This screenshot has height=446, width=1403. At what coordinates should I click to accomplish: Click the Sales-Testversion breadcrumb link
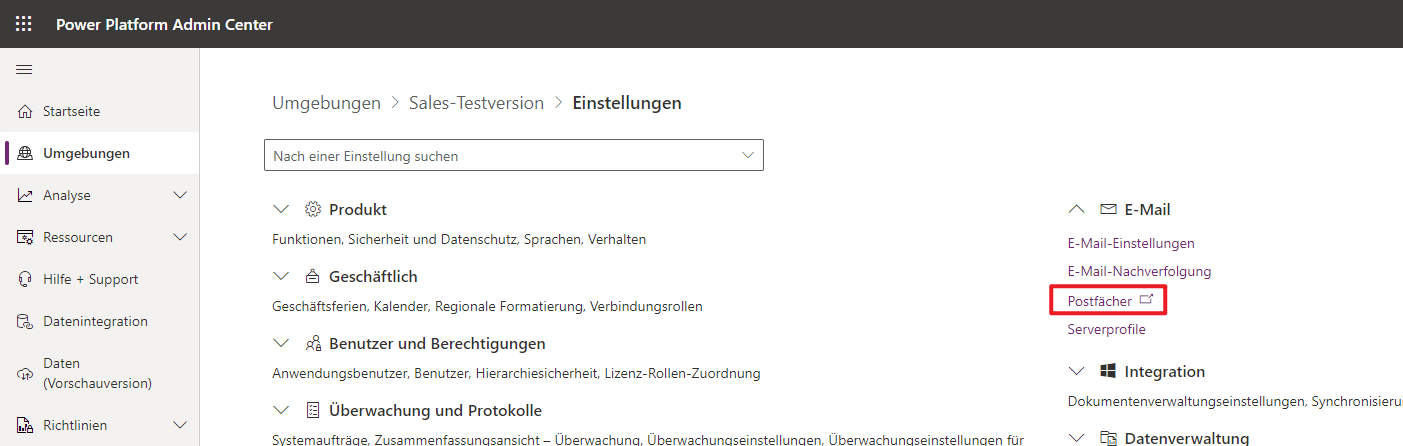[476, 103]
